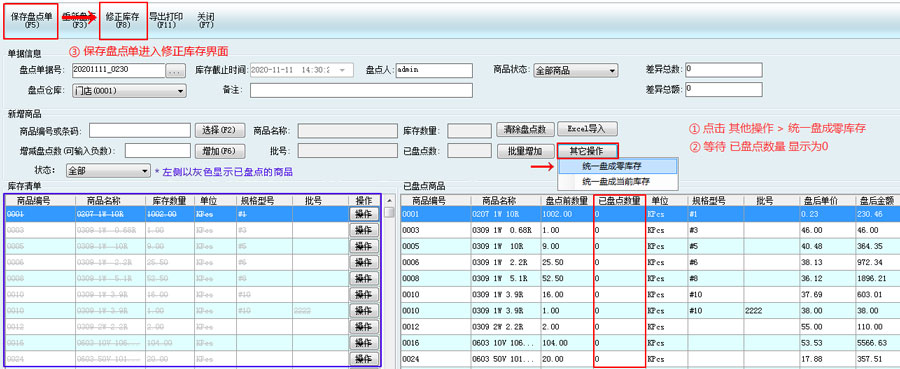Image resolution: width=900 pixels, height=369 pixels.
Task: Click the 清除盘点数 button
Action: tap(525, 129)
